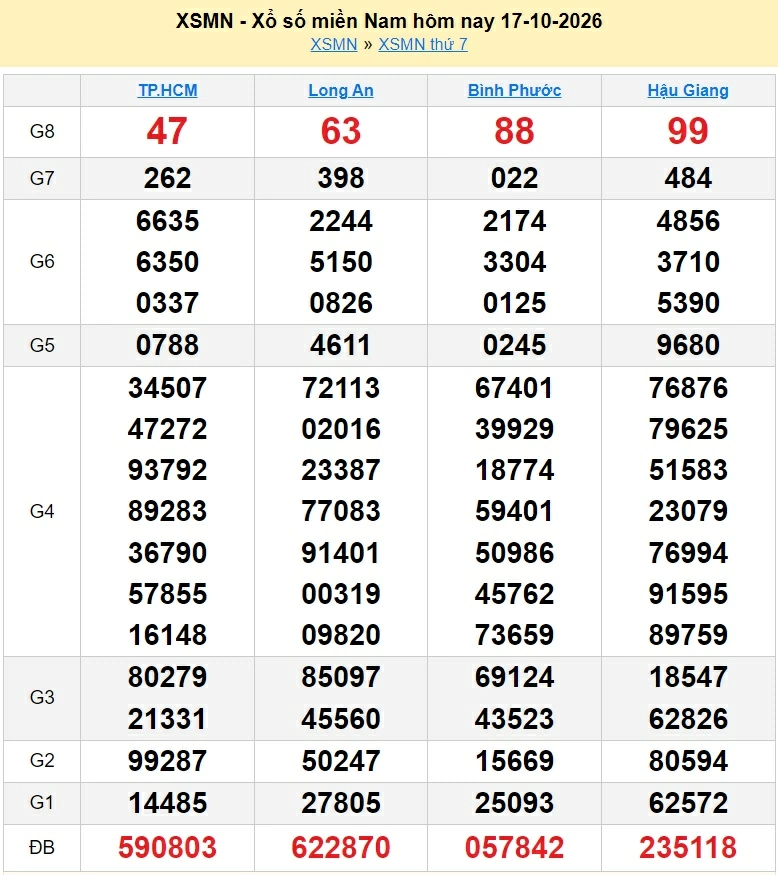Click the Long An province header link
This screenshot has height=875, width=778.
pos(340,90)
